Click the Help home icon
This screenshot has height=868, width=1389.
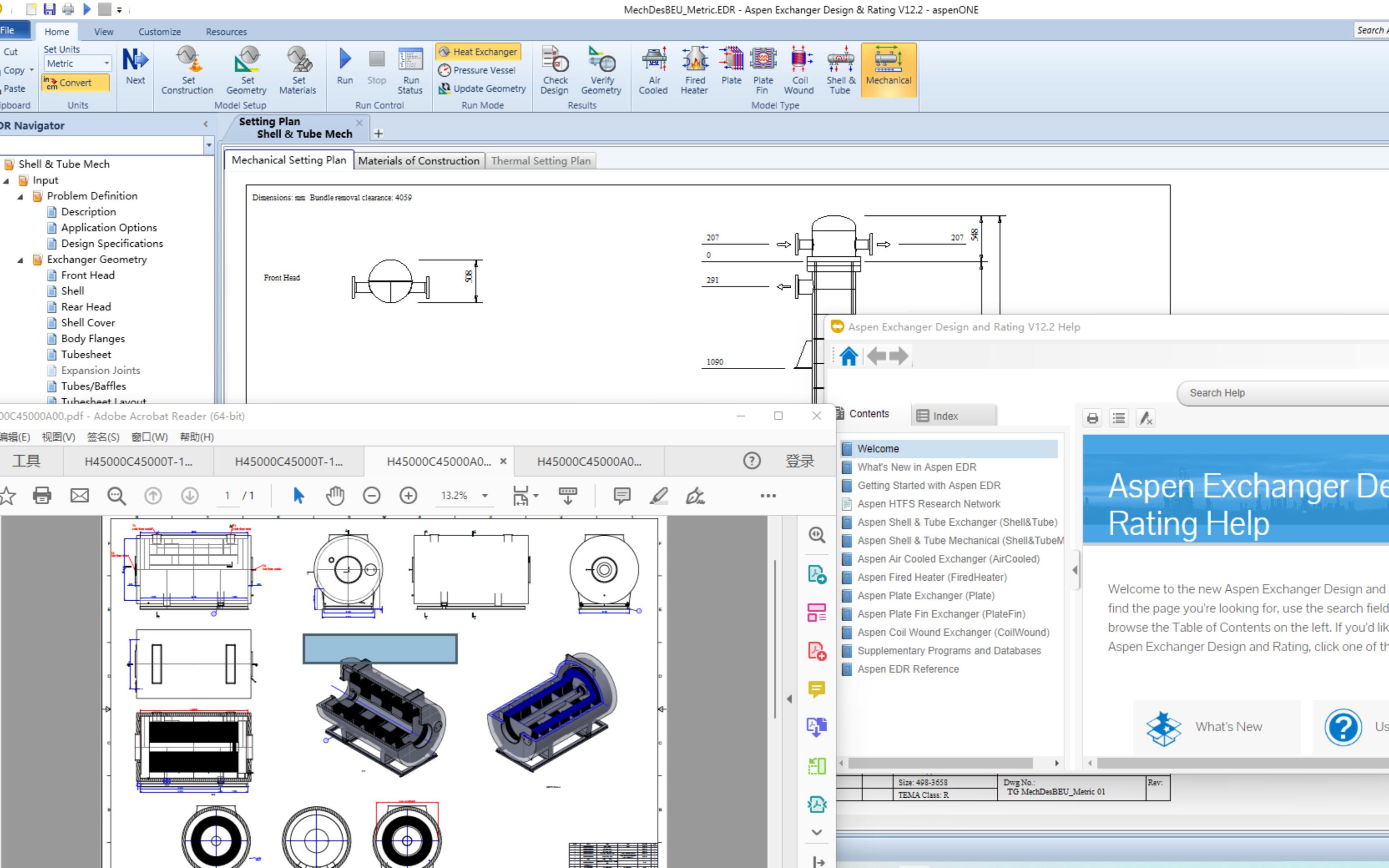[848, 356]
